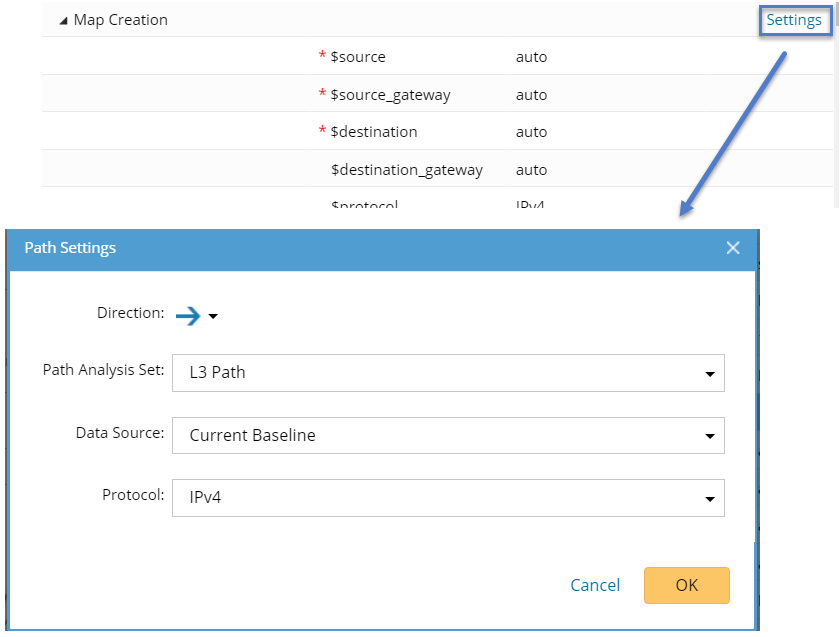Click the auto value for $destination
Viewport: 840px width, 637px height.
[531, 132]
